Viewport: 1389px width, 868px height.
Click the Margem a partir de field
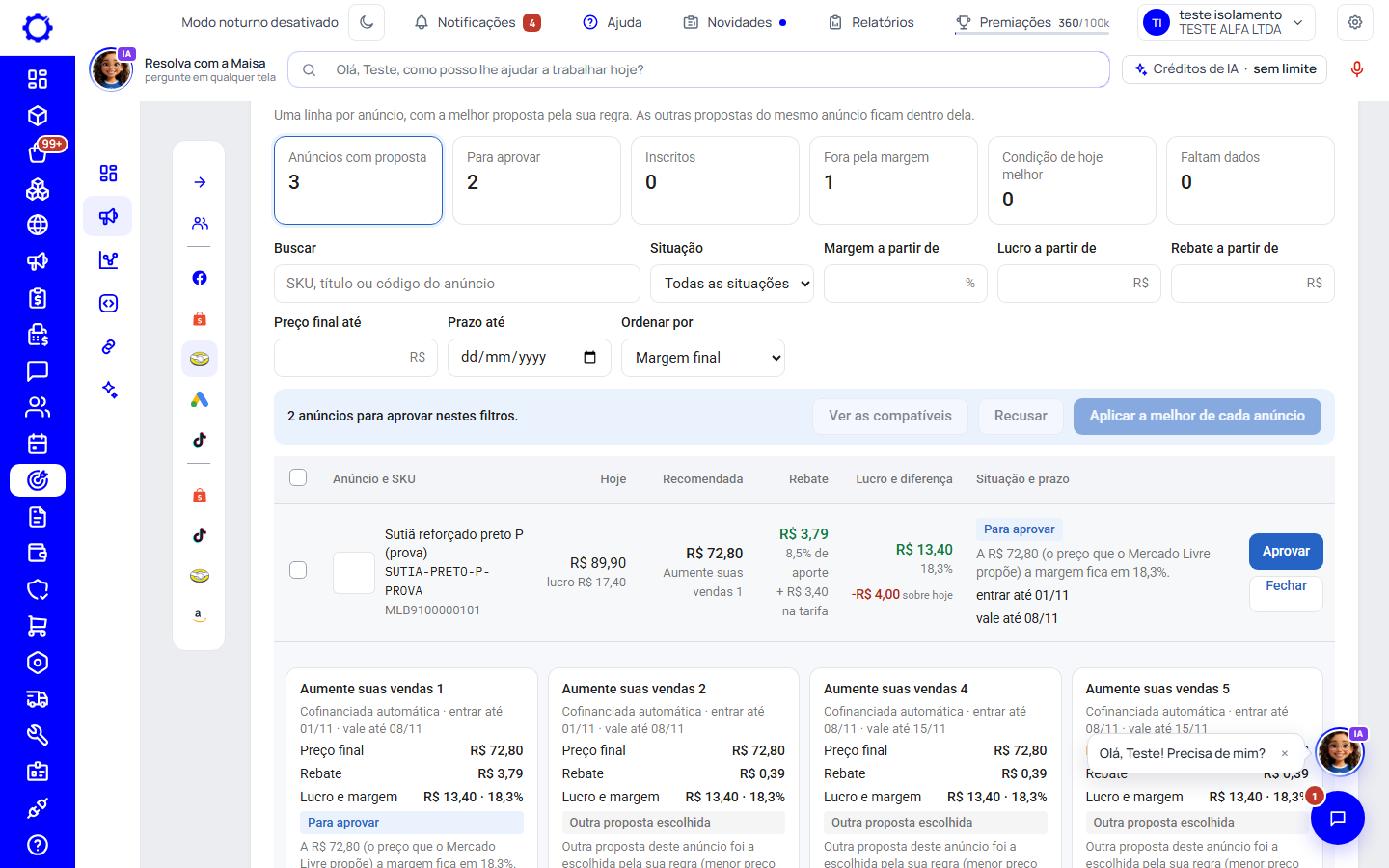(906, 284)
